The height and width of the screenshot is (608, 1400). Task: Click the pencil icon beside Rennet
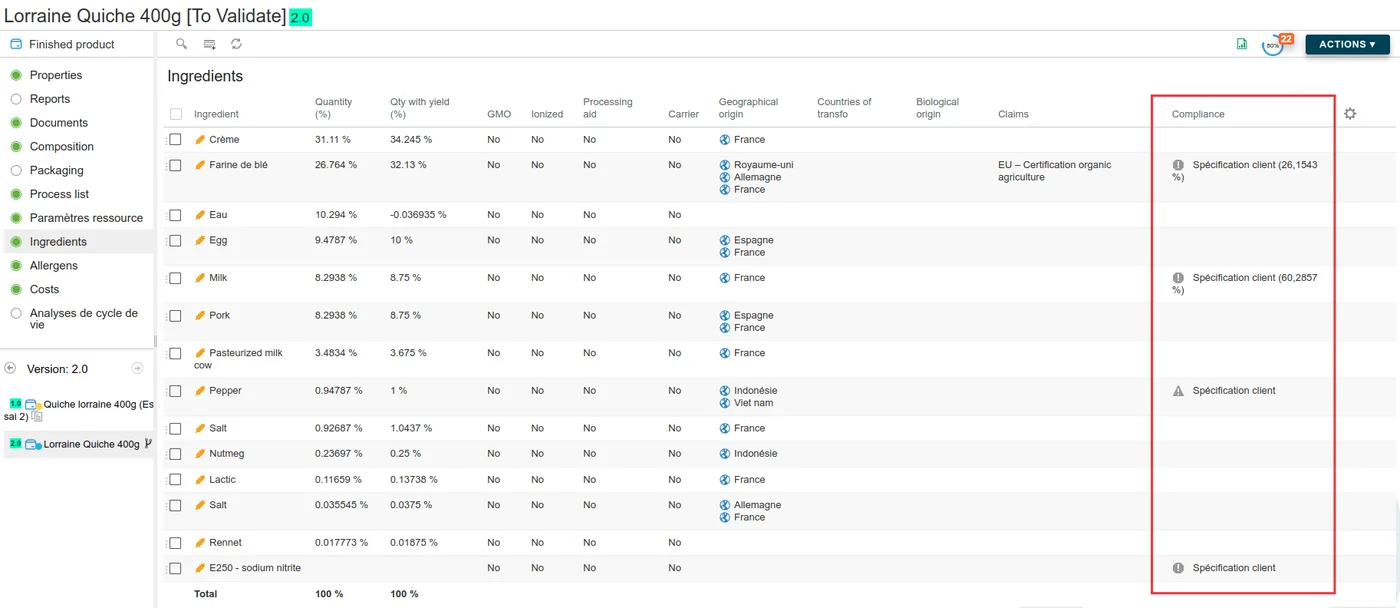click(200, 543)
